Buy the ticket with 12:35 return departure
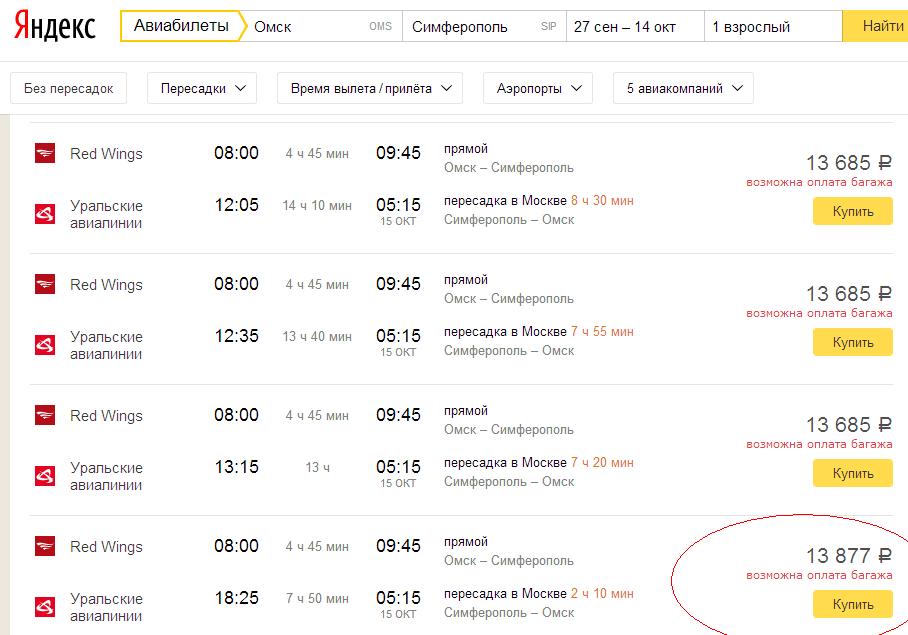The height and width of the screenshot is (635, 908). click(x=852, y=342)
